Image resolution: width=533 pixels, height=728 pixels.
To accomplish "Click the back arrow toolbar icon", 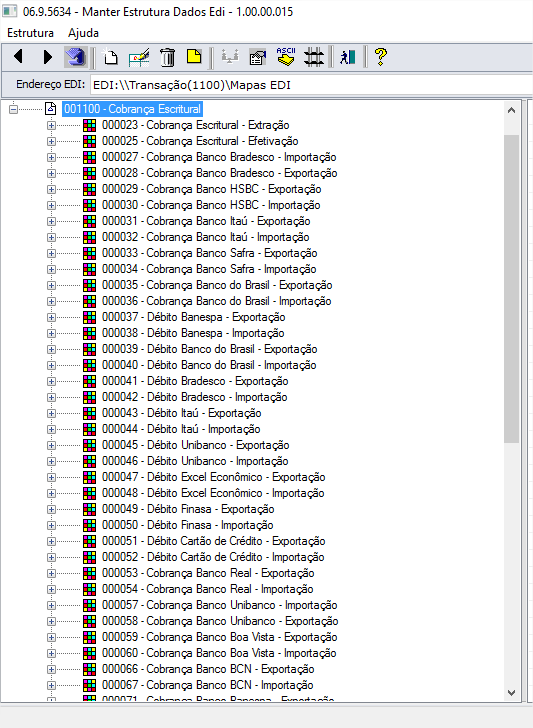I will [x=19, y=57].
